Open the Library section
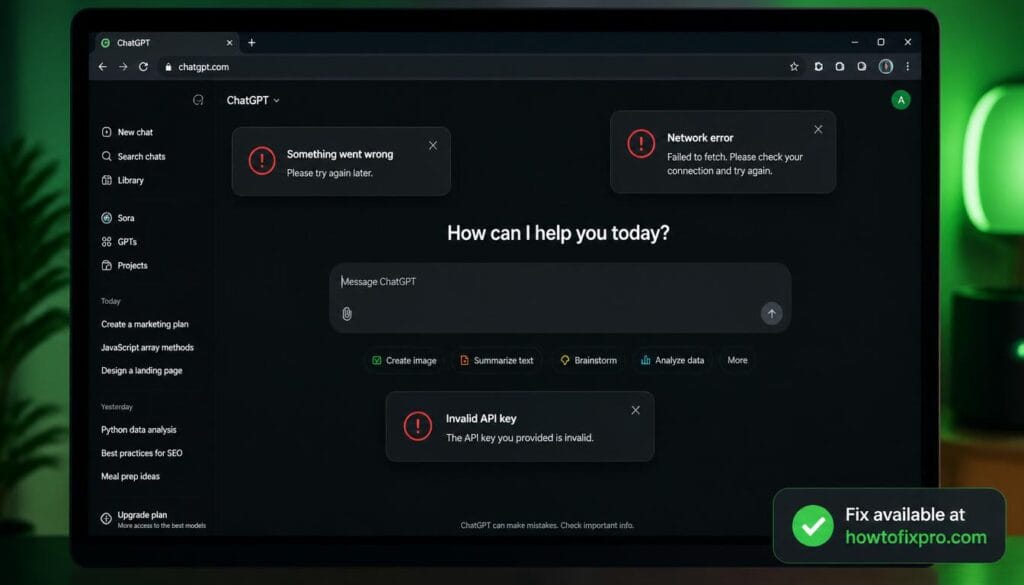This screenshot has width=1024, height=585. (x=123, y=180)
